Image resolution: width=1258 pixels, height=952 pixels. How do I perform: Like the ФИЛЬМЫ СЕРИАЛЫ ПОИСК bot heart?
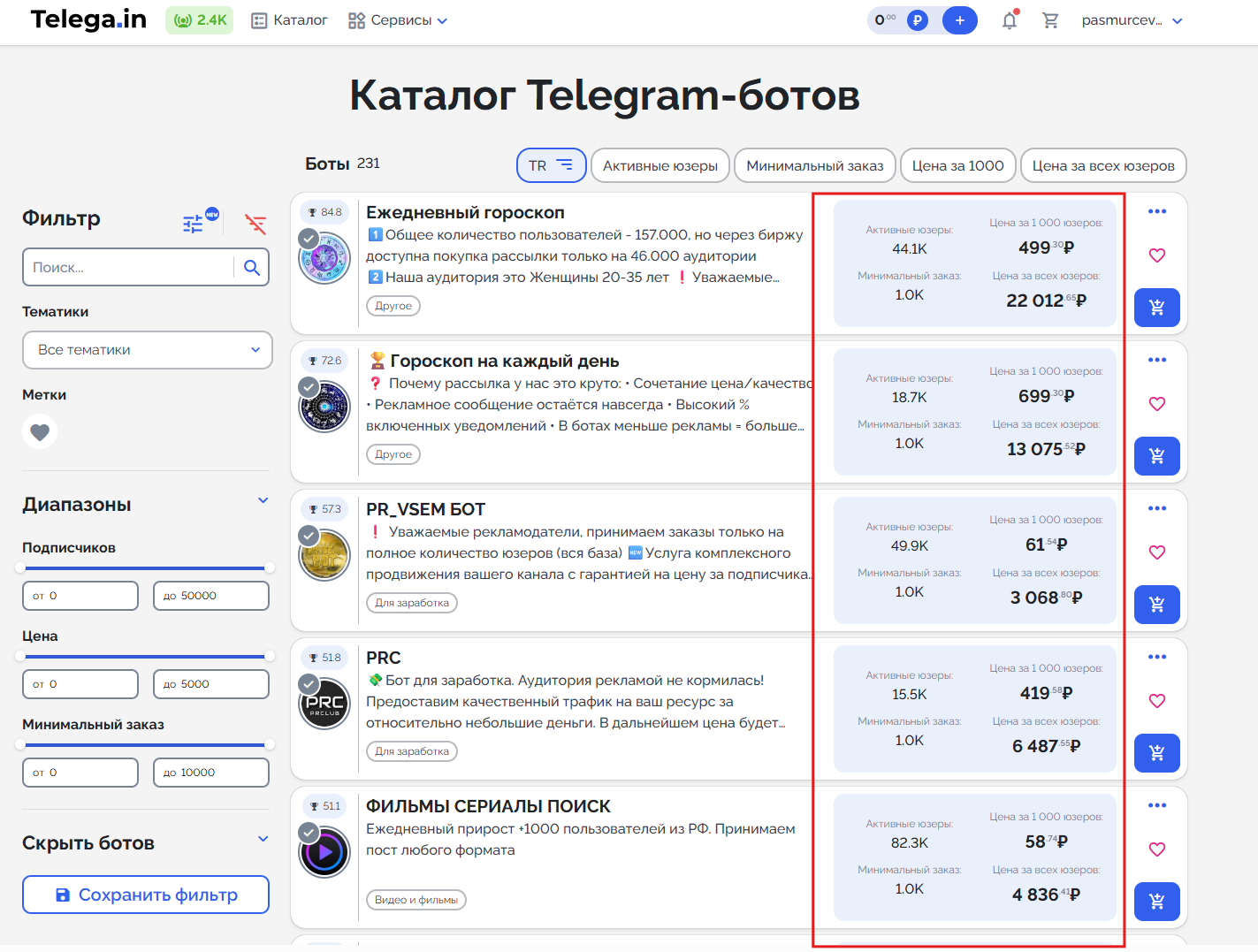tap(1156, 849)
